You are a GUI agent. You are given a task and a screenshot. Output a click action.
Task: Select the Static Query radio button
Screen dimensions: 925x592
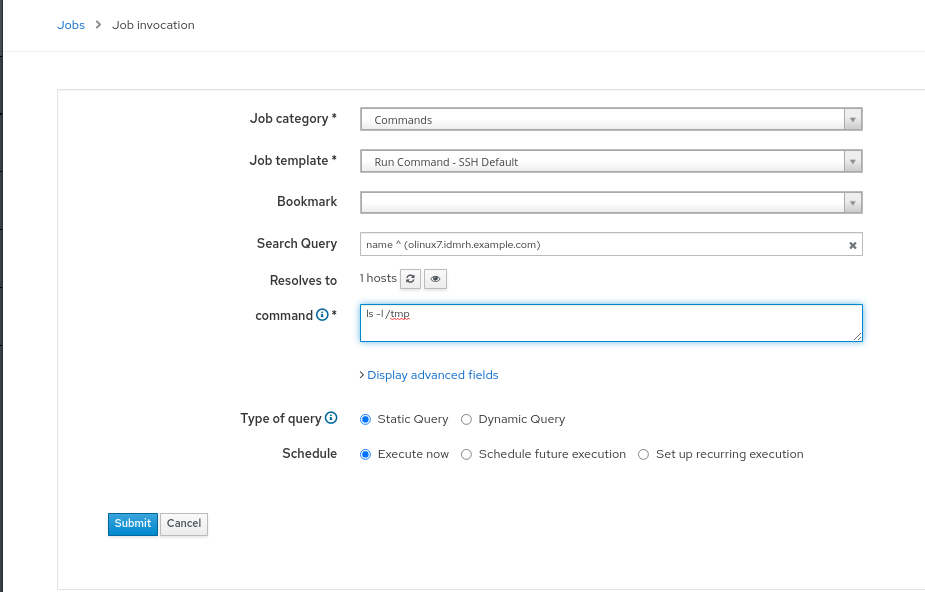(365, 419)
